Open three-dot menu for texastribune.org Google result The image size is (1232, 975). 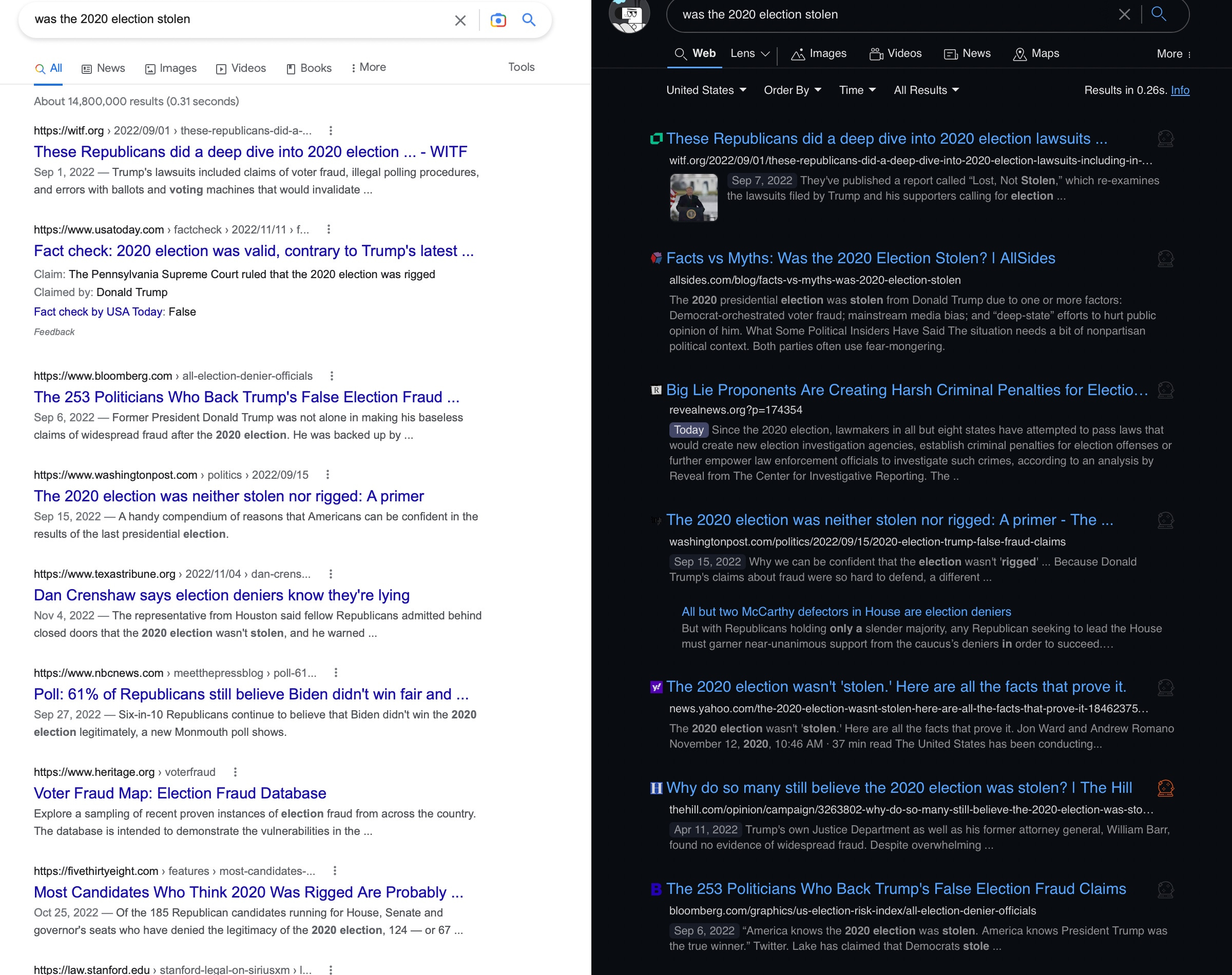pos(331,574)
